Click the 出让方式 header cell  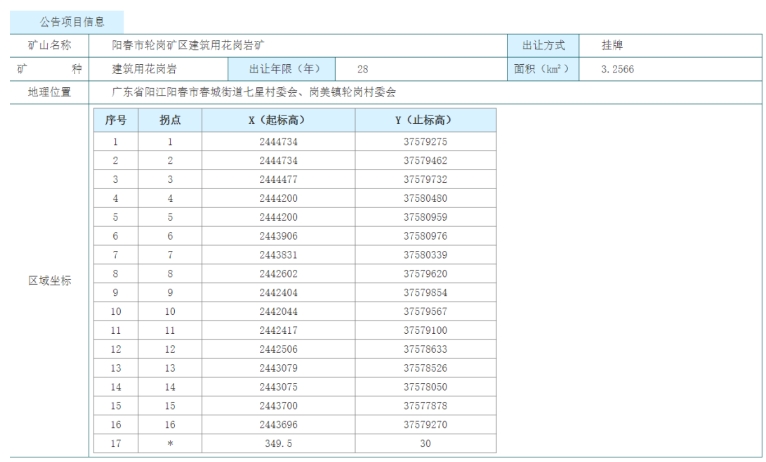(544, 46)
